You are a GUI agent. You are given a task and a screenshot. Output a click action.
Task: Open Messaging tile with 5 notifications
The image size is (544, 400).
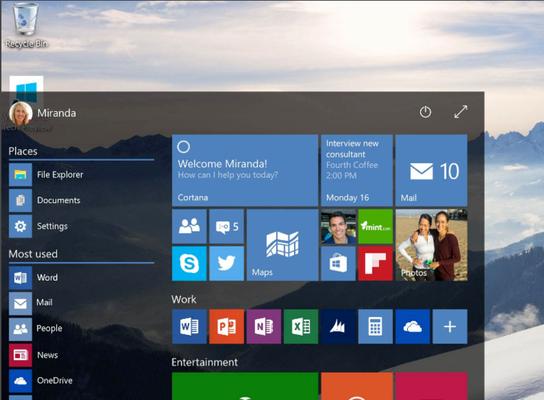(227, 226)
